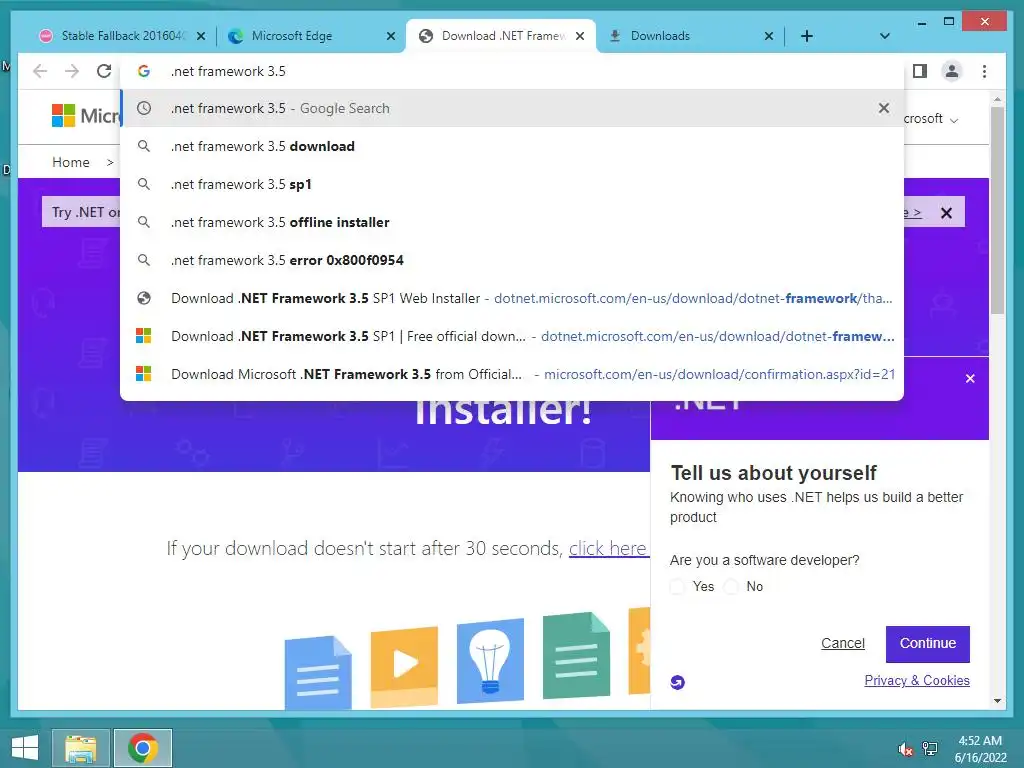This screenshot has width=1024, height=768.
Task: Click the browser Back arrow
Action: 40,71
